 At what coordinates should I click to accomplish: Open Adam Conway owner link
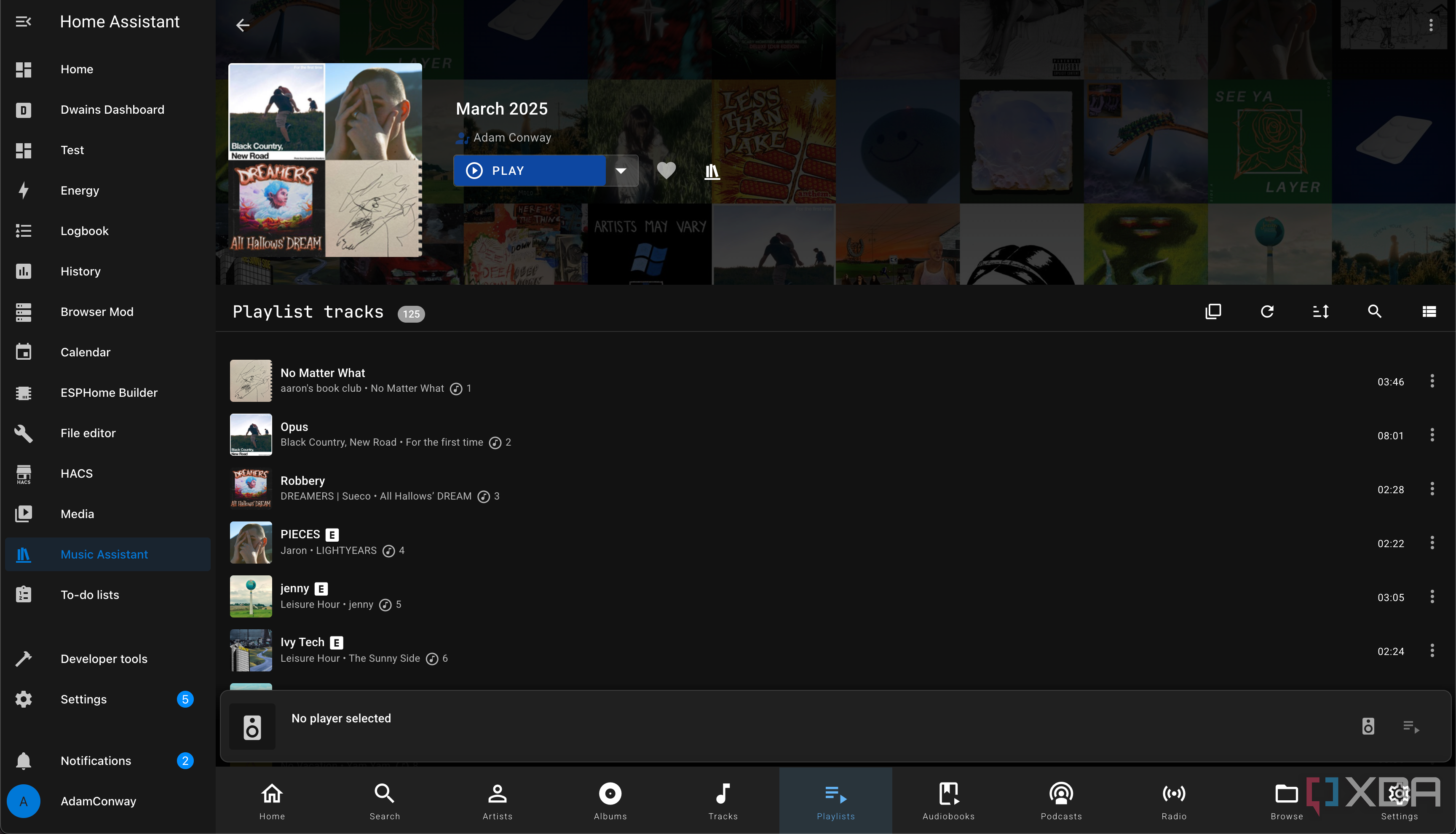(511, 137)
